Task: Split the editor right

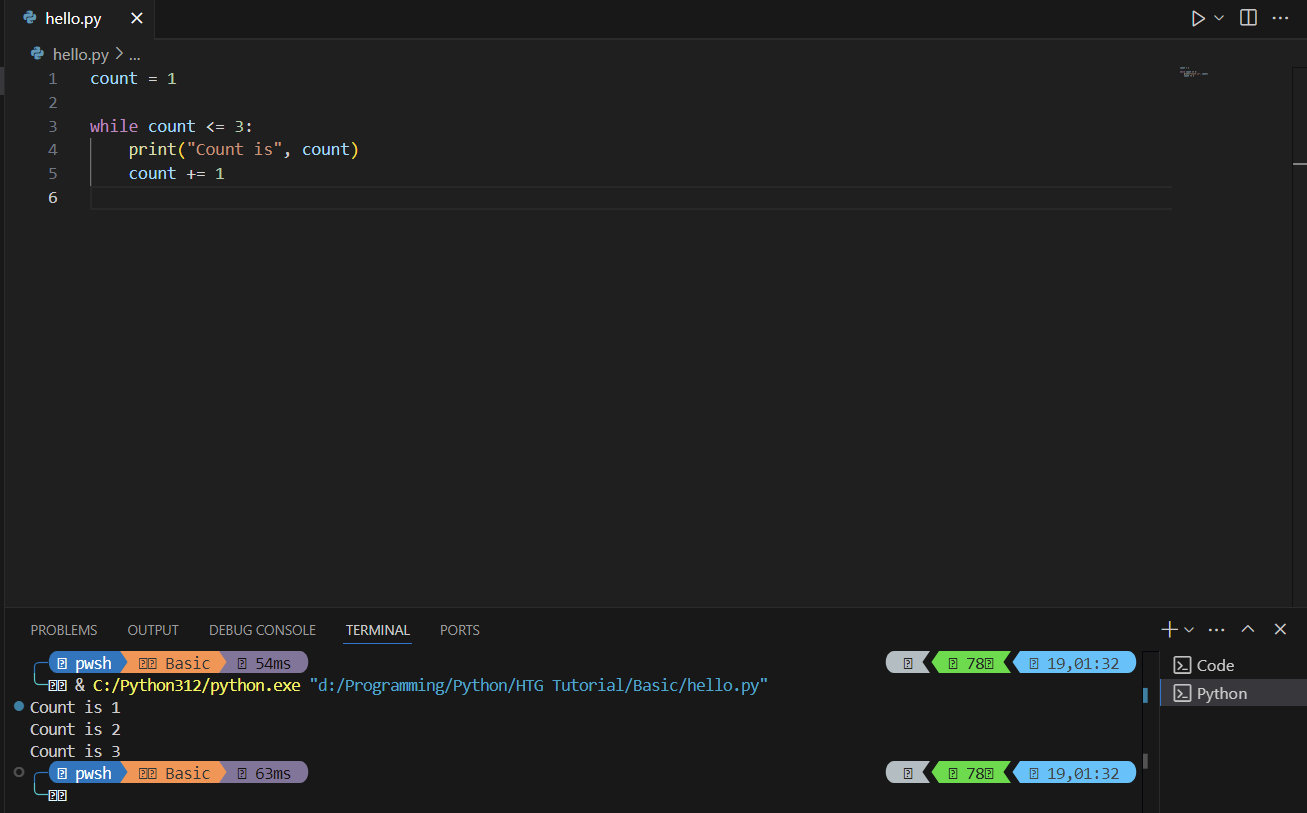Action: [1248, 18]
